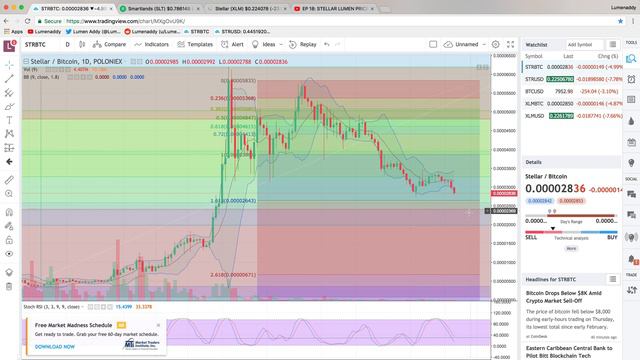640x360 pixels.
Task: Remove drawings with trash icon
Action: coord(9,287)
